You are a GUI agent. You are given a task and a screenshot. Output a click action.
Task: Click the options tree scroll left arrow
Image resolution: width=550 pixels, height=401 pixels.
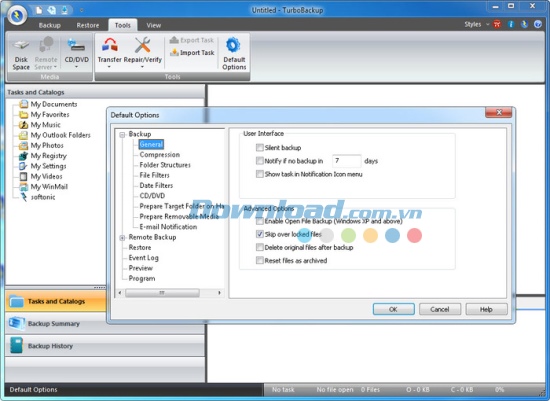click(x=120, y=293)
